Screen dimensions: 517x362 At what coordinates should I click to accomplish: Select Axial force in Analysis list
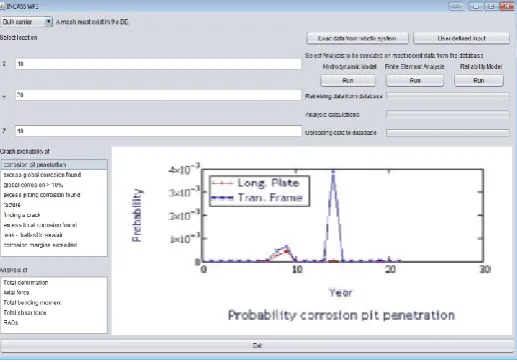[x=54, y=293]
